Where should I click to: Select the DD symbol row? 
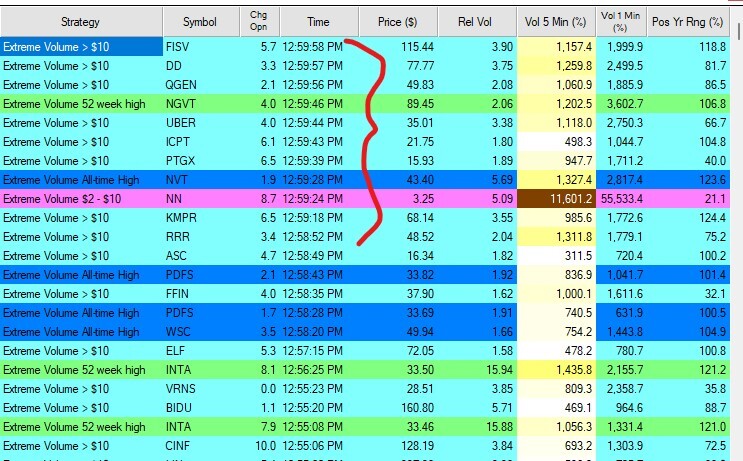(365, 66)
